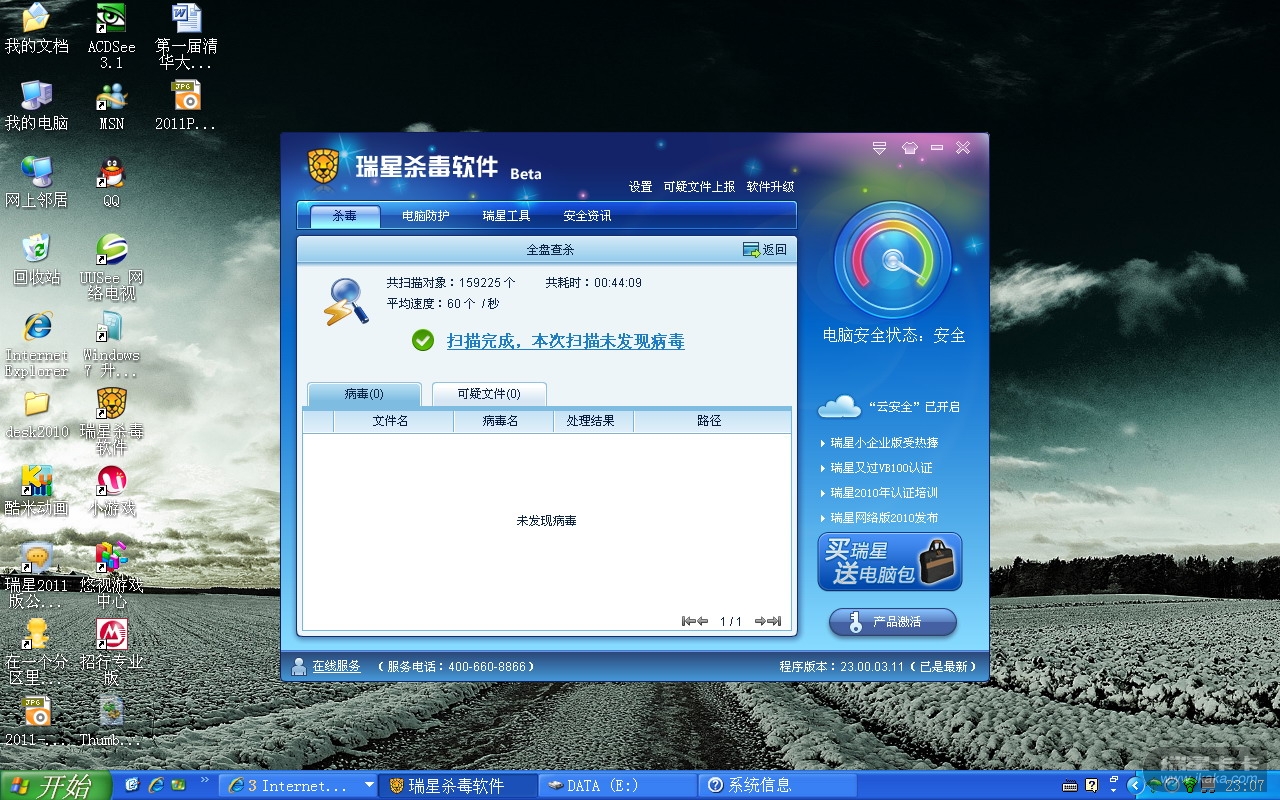Select the 2011-... JPG file icon
Screen dimensions: 1280x800
36,722
